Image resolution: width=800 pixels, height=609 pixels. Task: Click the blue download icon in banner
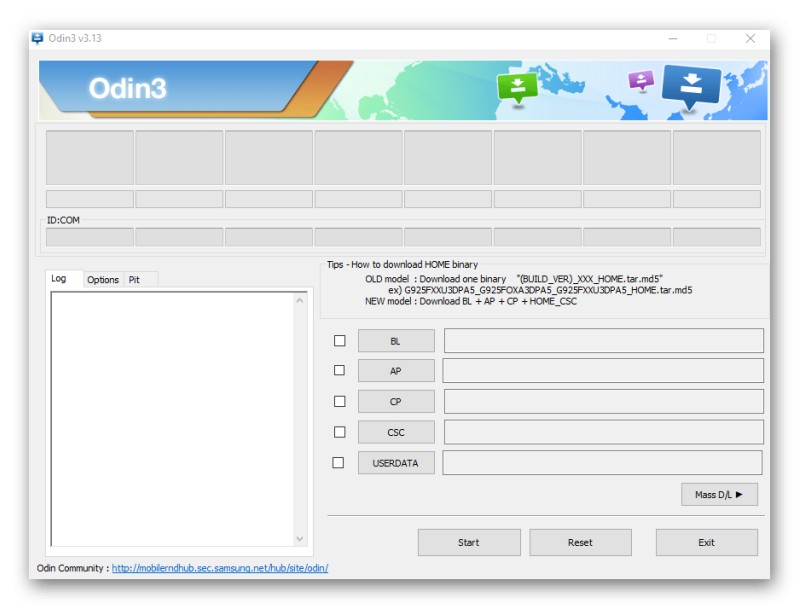click(691, 87)
